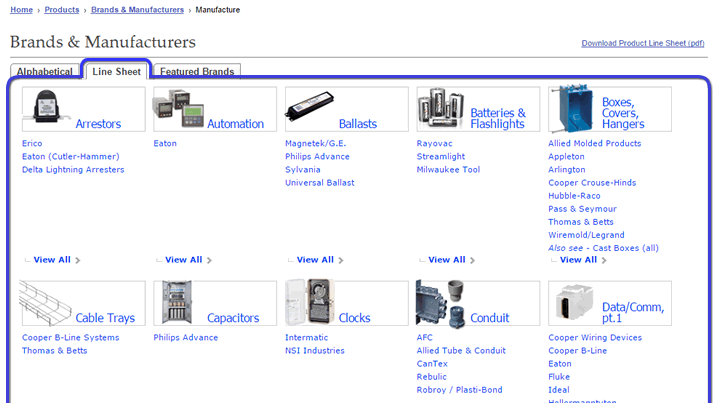
Task: Open Cooper B-Line Systems link
Action: [71, 337]
